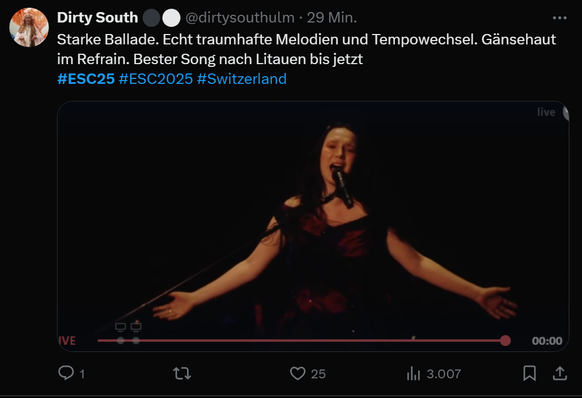View post analytics bar chart icon
582x398 pixels.
coord(413,373)
